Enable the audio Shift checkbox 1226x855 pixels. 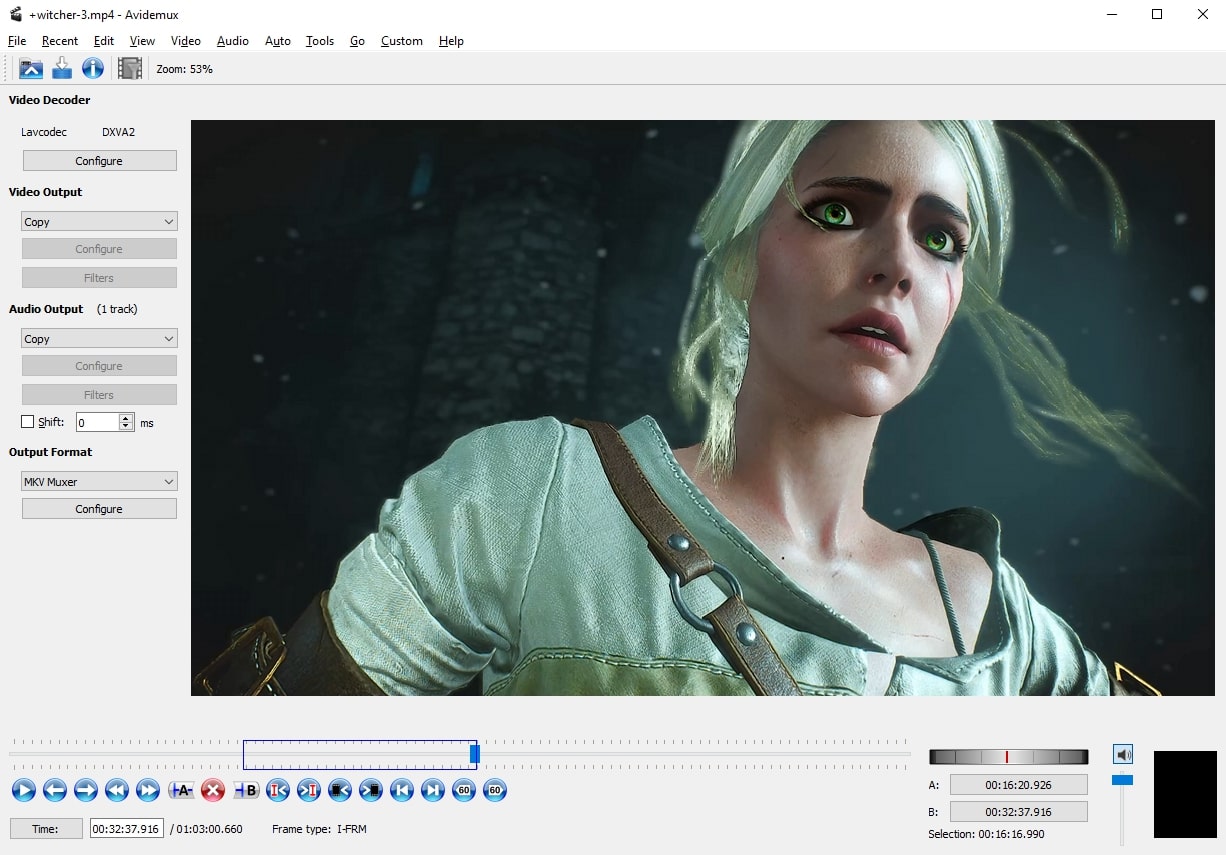click(x=28, y=422)
